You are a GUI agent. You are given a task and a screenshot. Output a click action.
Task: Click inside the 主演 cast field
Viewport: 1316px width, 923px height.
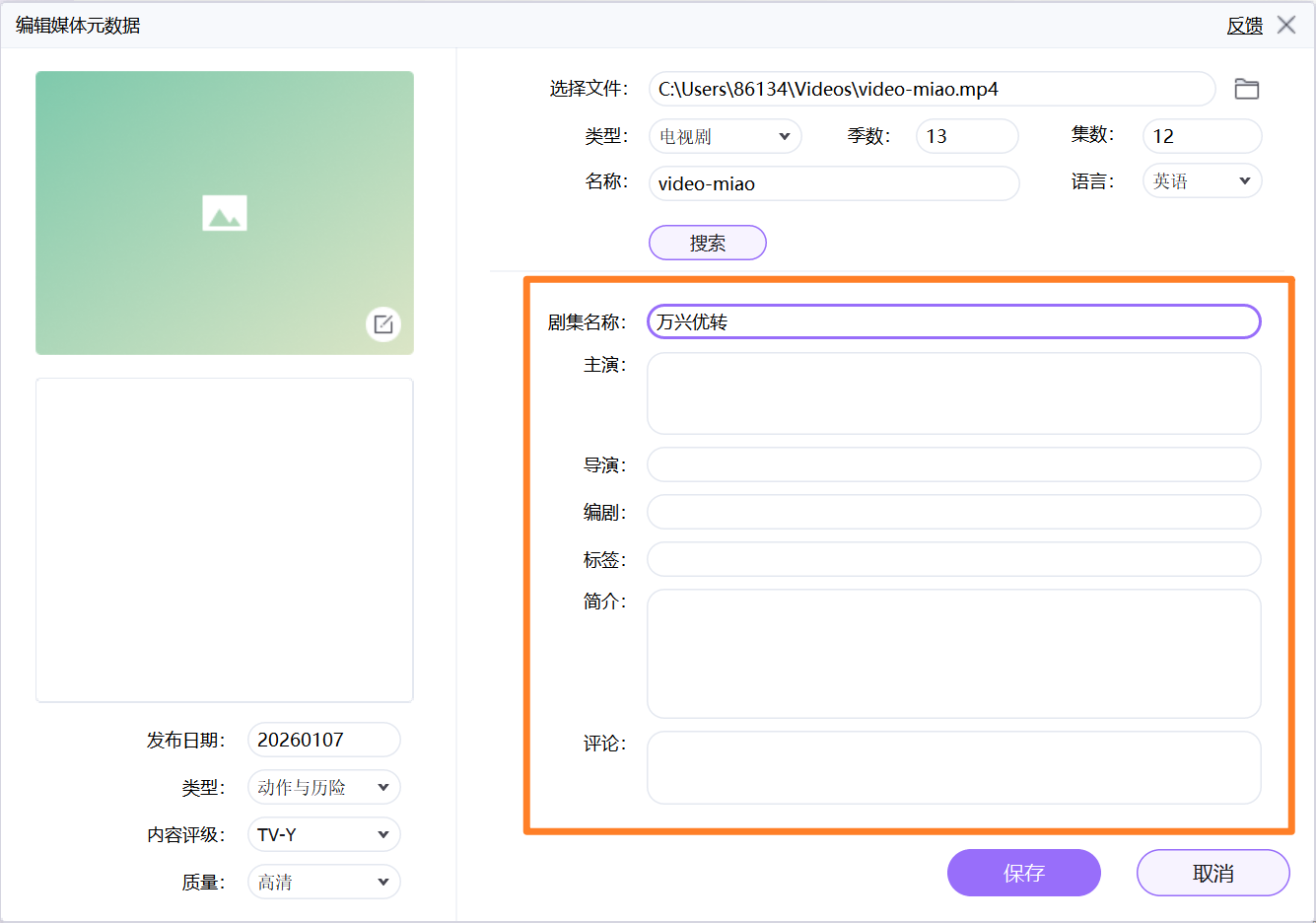coord(952,392)
